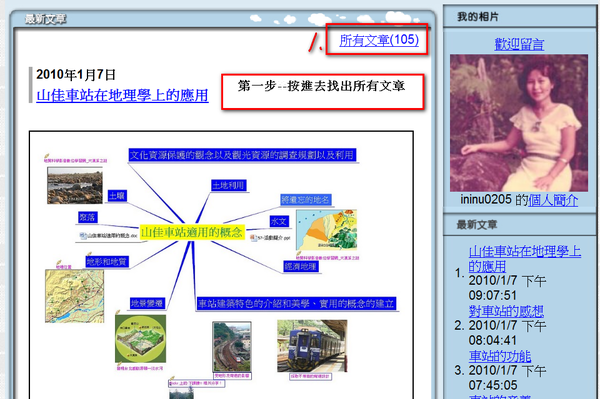
Task: Click the ppt attachment icon right of center node
Action: click(x=253, y=238)
